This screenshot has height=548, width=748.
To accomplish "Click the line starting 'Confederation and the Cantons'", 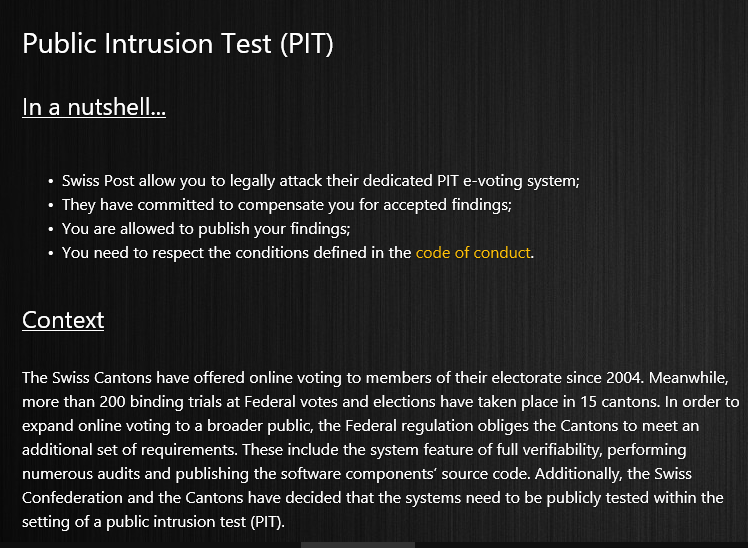I will (x=373, y=497).
